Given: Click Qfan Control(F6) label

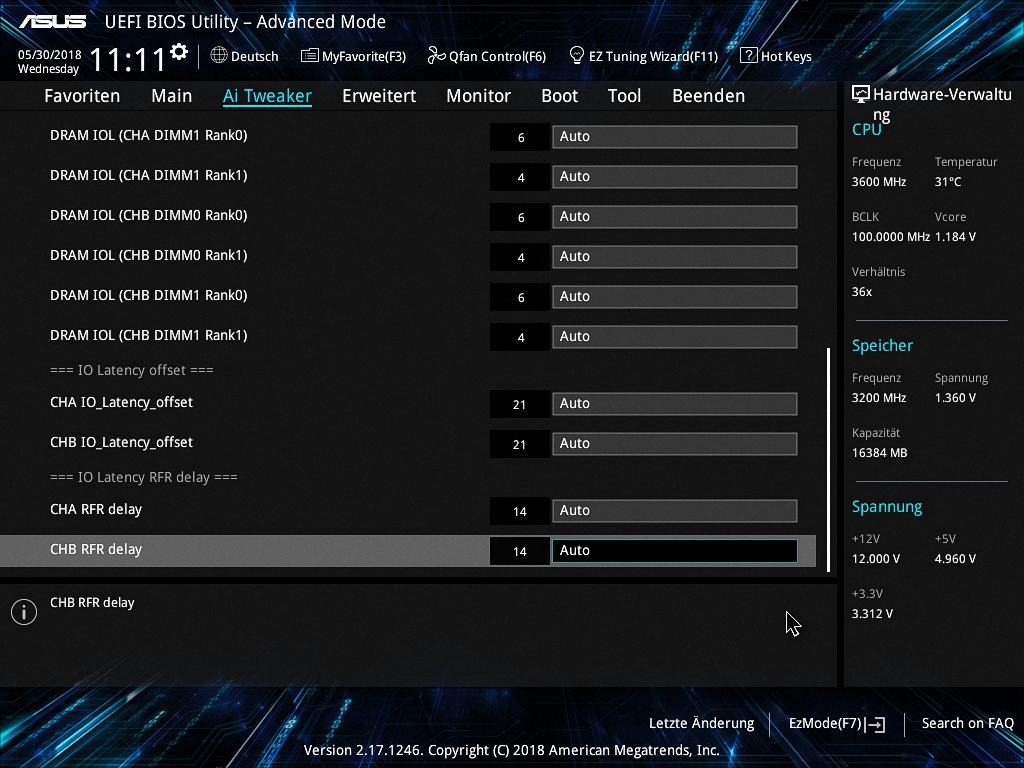Looking at the screenshot, I should (x=497, y=56).
